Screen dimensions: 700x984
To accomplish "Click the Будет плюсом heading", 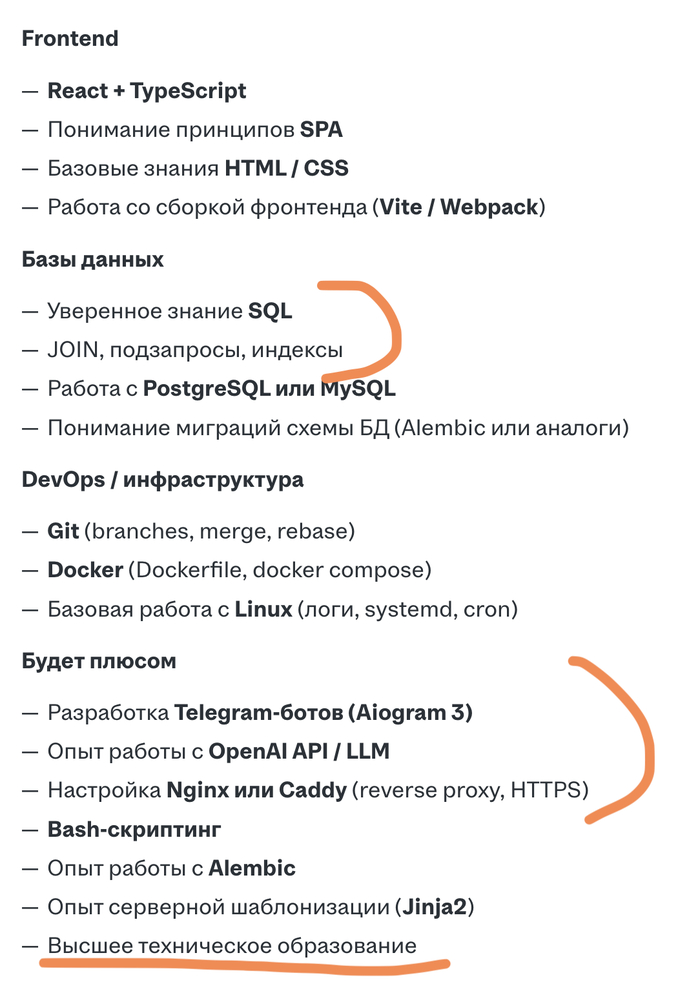I will [x=99, y=661].
